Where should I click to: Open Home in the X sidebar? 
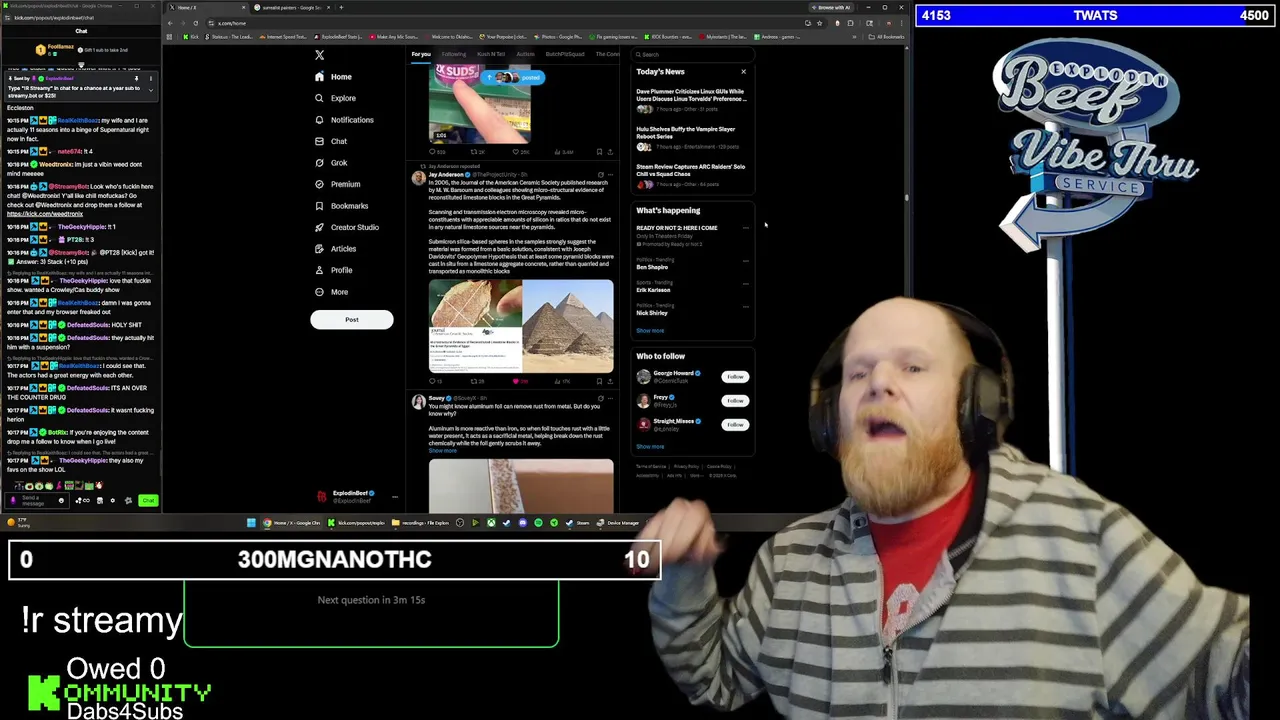click(333, 77)
